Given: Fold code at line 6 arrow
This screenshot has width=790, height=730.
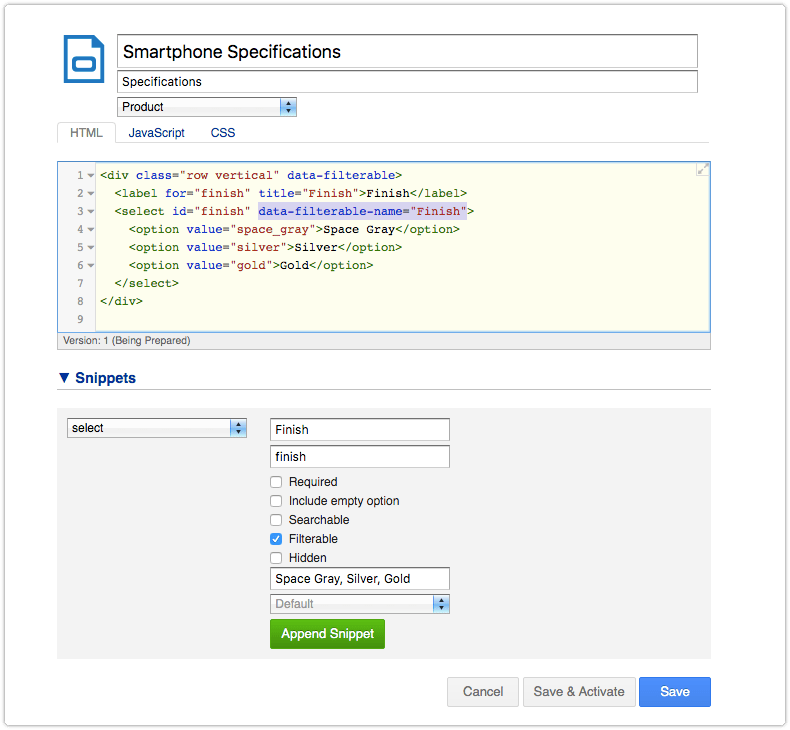Looking at the screenshot, I should [91, 266].
